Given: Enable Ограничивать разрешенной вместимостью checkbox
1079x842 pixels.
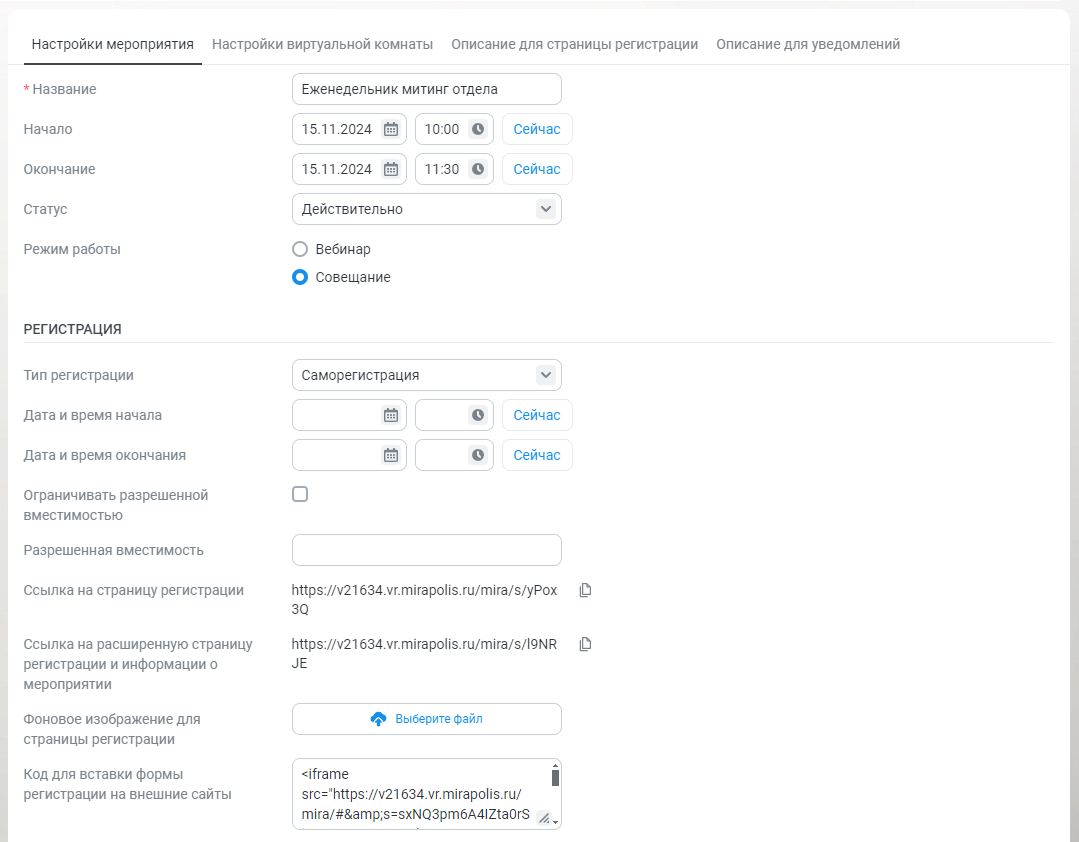Looking at the screenshot, I should coord(300,495).
